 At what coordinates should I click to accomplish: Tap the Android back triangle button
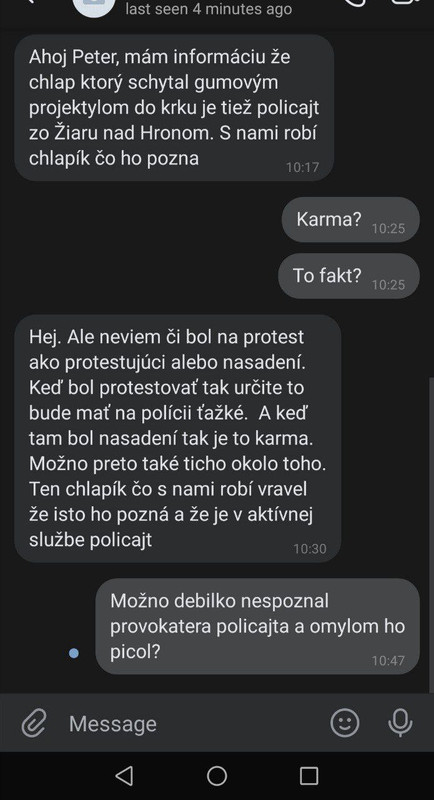124,776
